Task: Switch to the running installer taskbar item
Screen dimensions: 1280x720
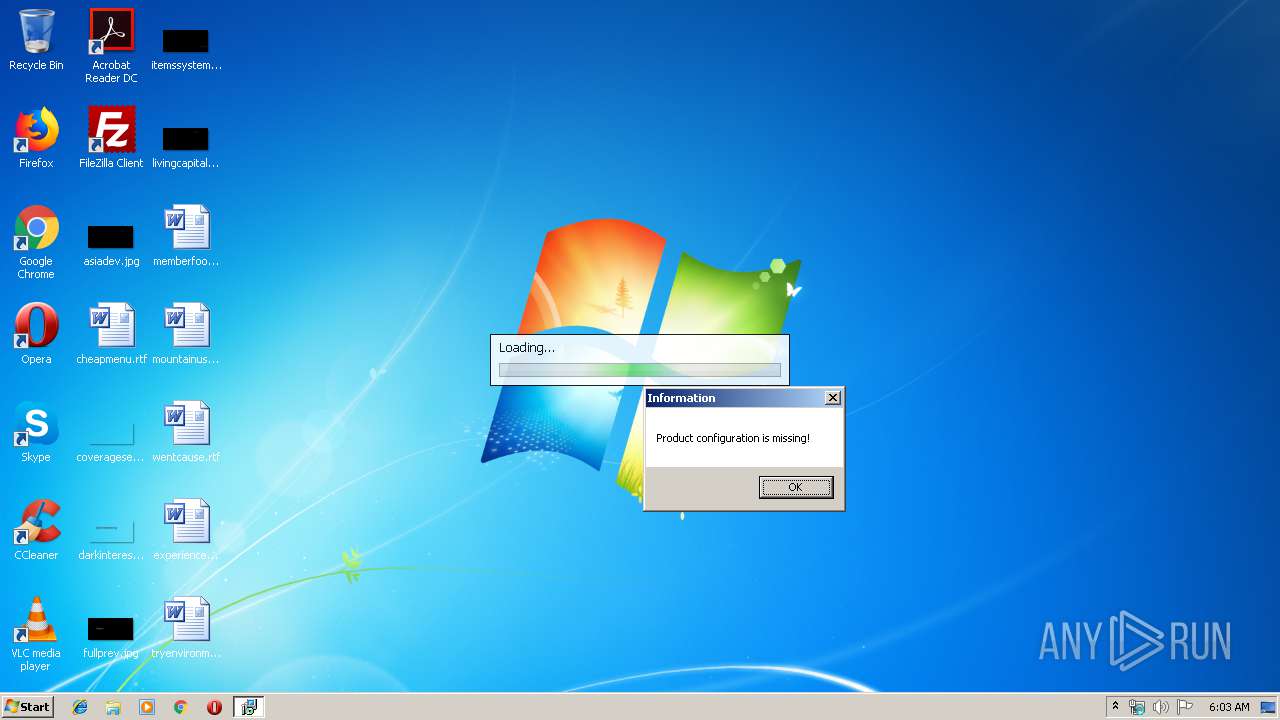Action: [249, 707]
